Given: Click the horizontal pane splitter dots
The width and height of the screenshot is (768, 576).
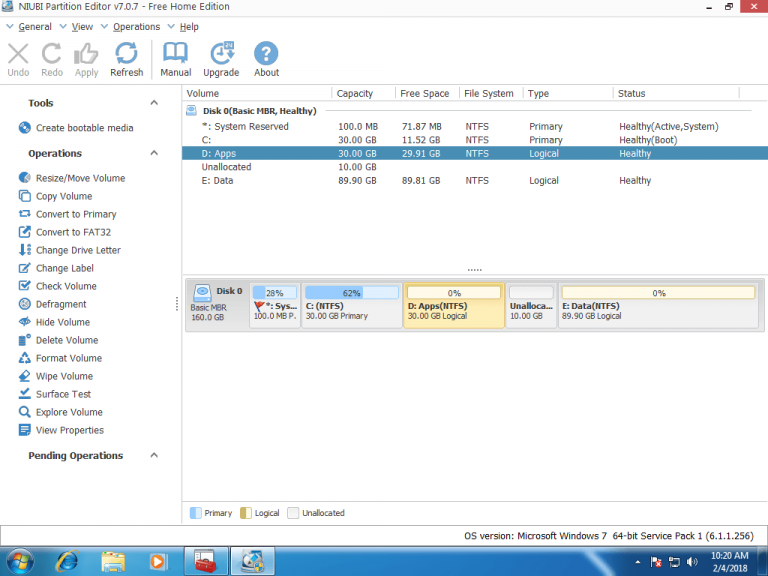Looking at the screenshot, I should click(475, 270).
